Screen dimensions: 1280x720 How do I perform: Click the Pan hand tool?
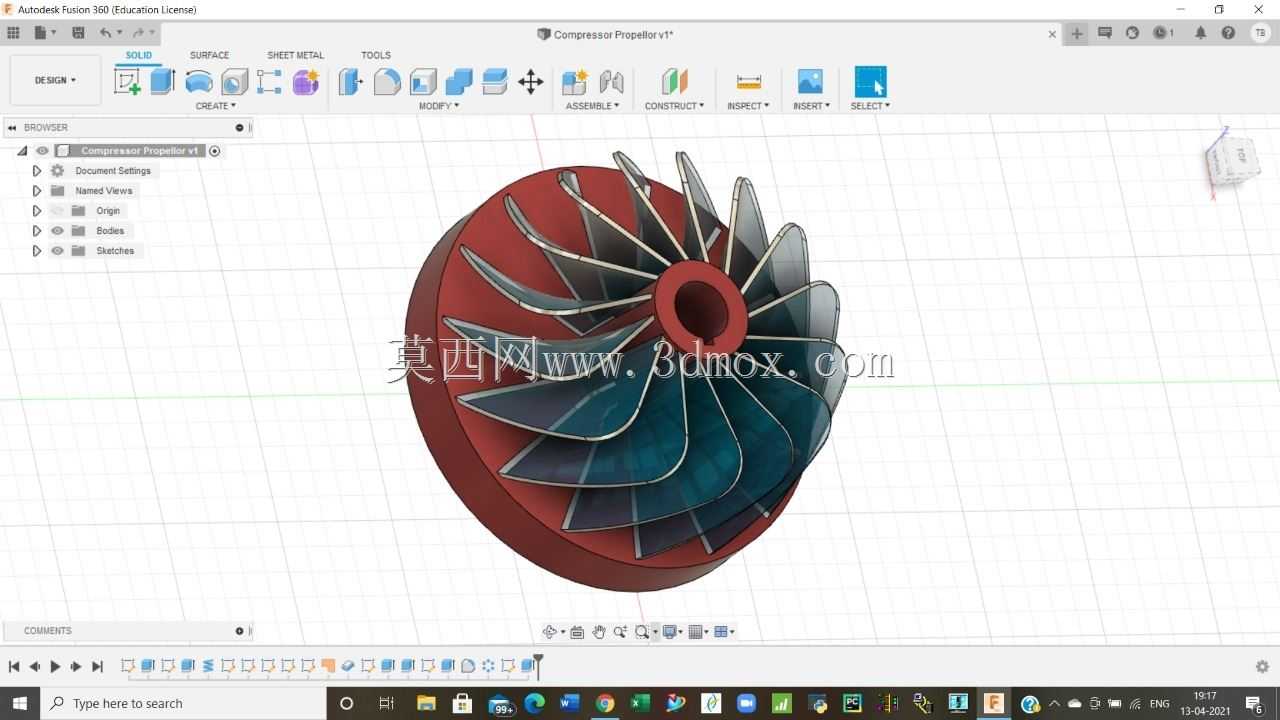click(599, 631)
